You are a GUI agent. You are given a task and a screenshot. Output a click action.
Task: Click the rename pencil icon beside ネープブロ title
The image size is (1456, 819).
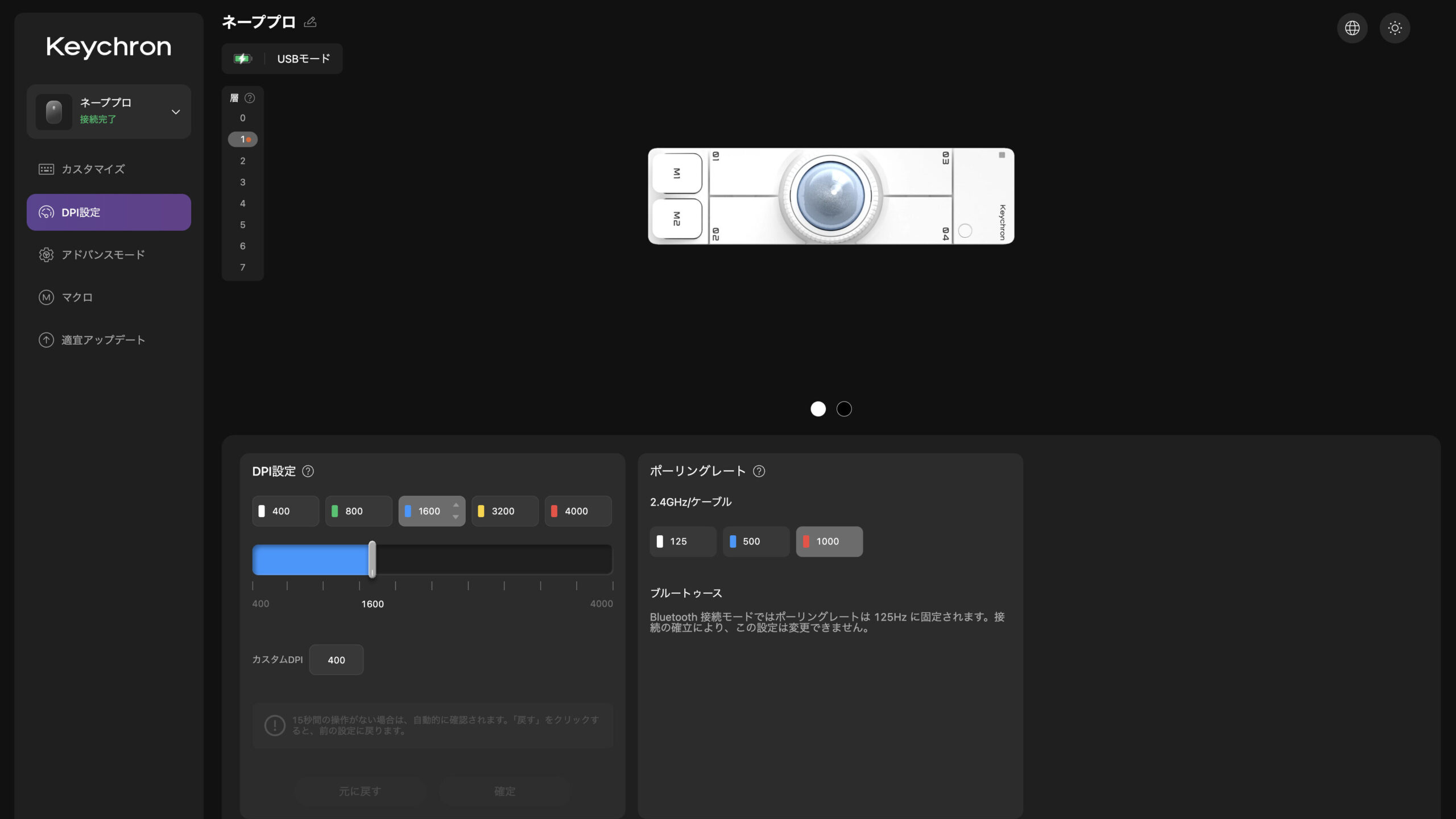click(x=310, y=22)
